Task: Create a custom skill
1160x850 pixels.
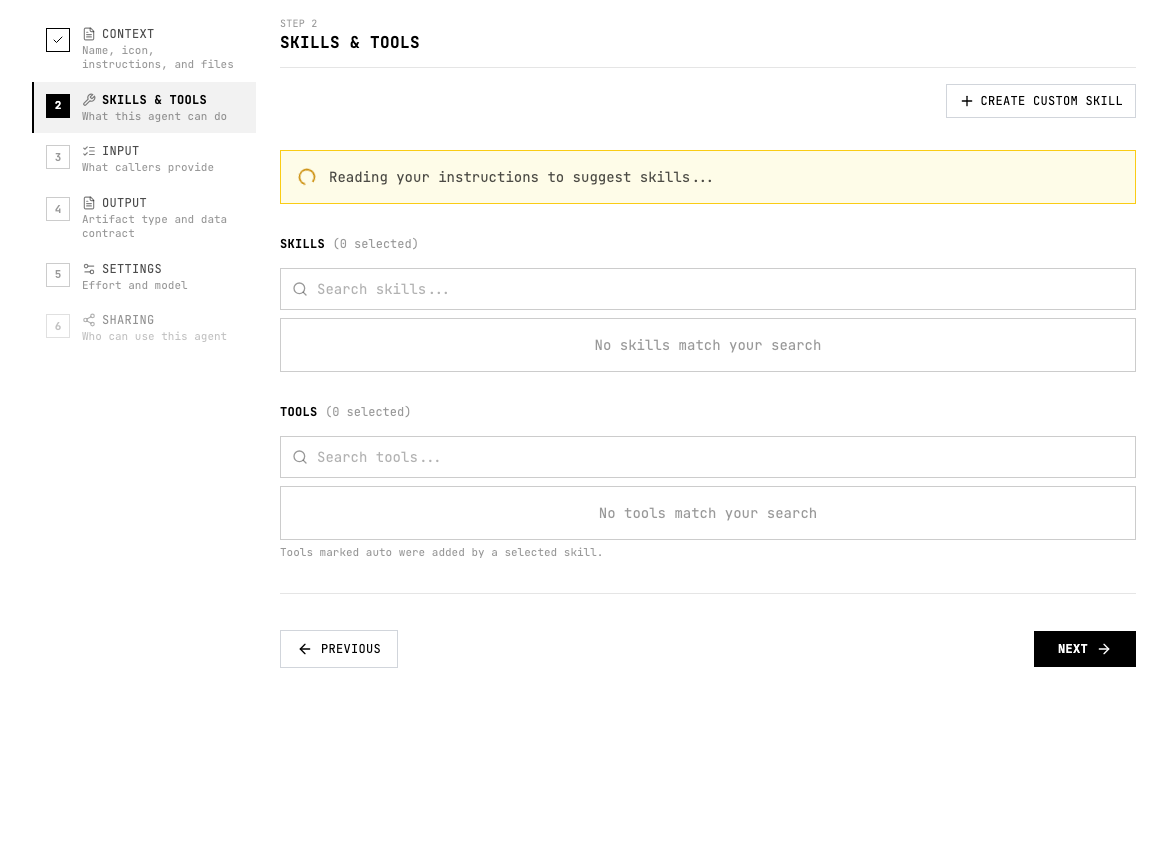Action: 1040,101
